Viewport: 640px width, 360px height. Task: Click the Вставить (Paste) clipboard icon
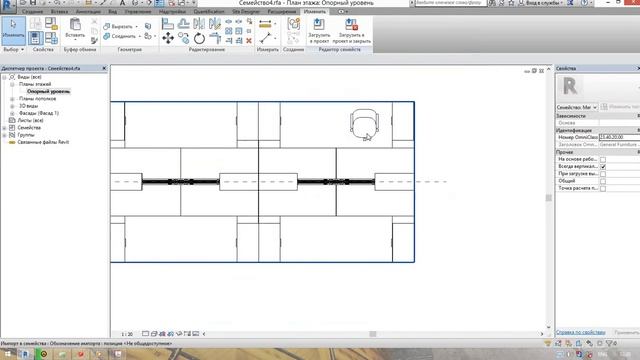[75, 24]
